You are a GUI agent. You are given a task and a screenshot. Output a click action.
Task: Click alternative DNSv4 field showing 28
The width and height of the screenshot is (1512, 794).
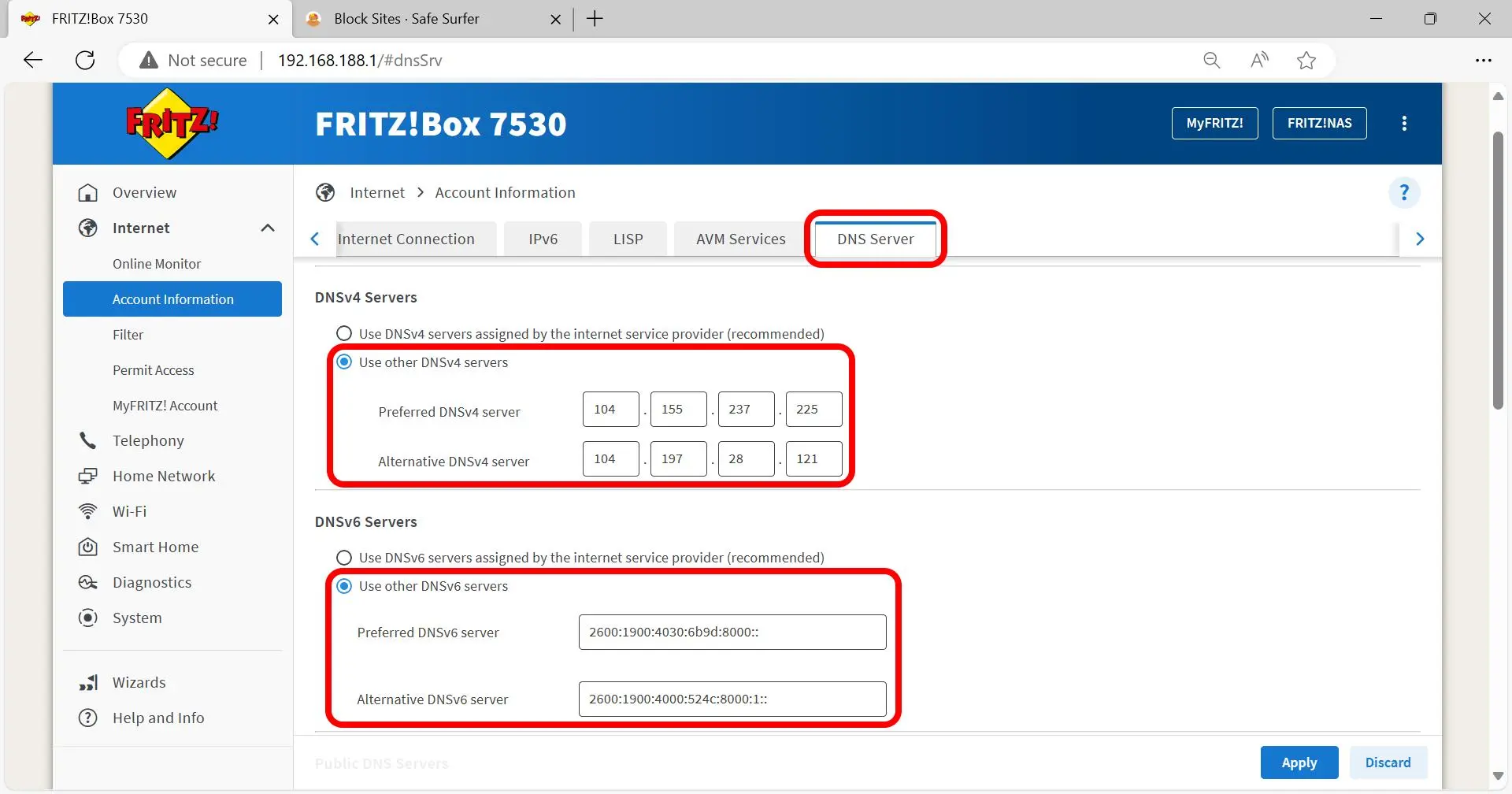(x=747, y=459)
